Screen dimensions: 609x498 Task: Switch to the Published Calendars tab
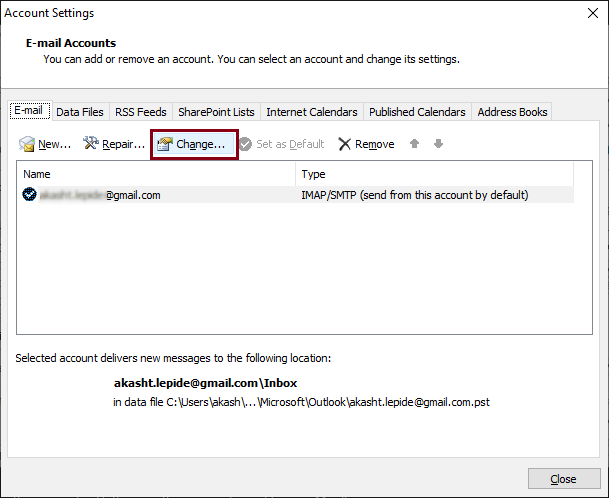click(417, 112)
